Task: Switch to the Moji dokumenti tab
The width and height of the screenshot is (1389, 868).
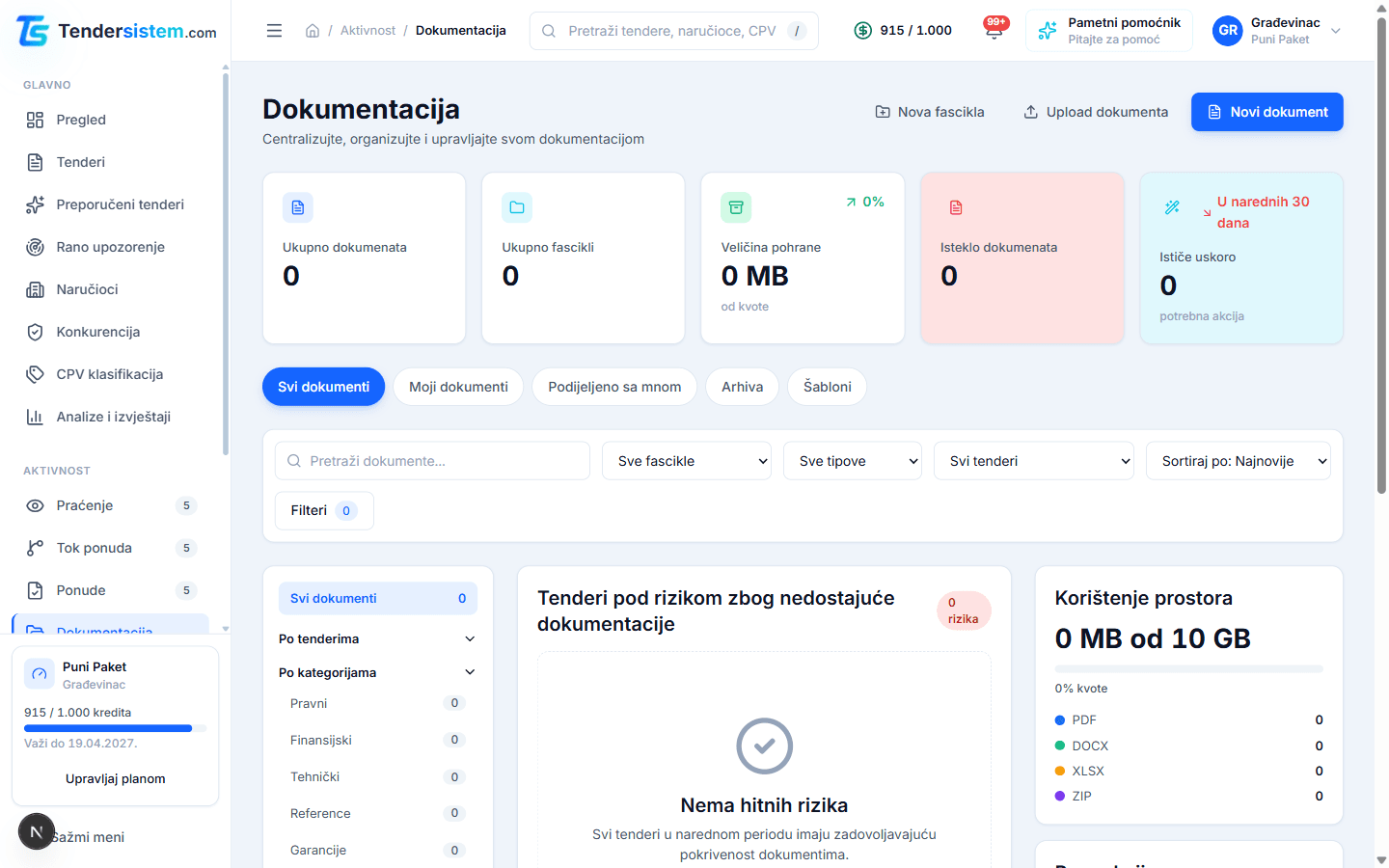Action: pyautogui.click(x=458, y=387)
